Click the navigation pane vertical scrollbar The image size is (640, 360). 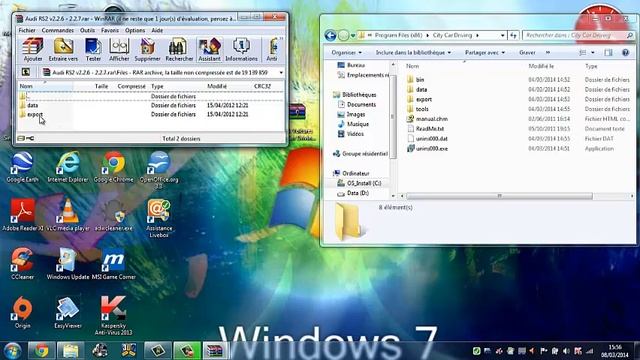pyautogui.click(x=393, y=116)
